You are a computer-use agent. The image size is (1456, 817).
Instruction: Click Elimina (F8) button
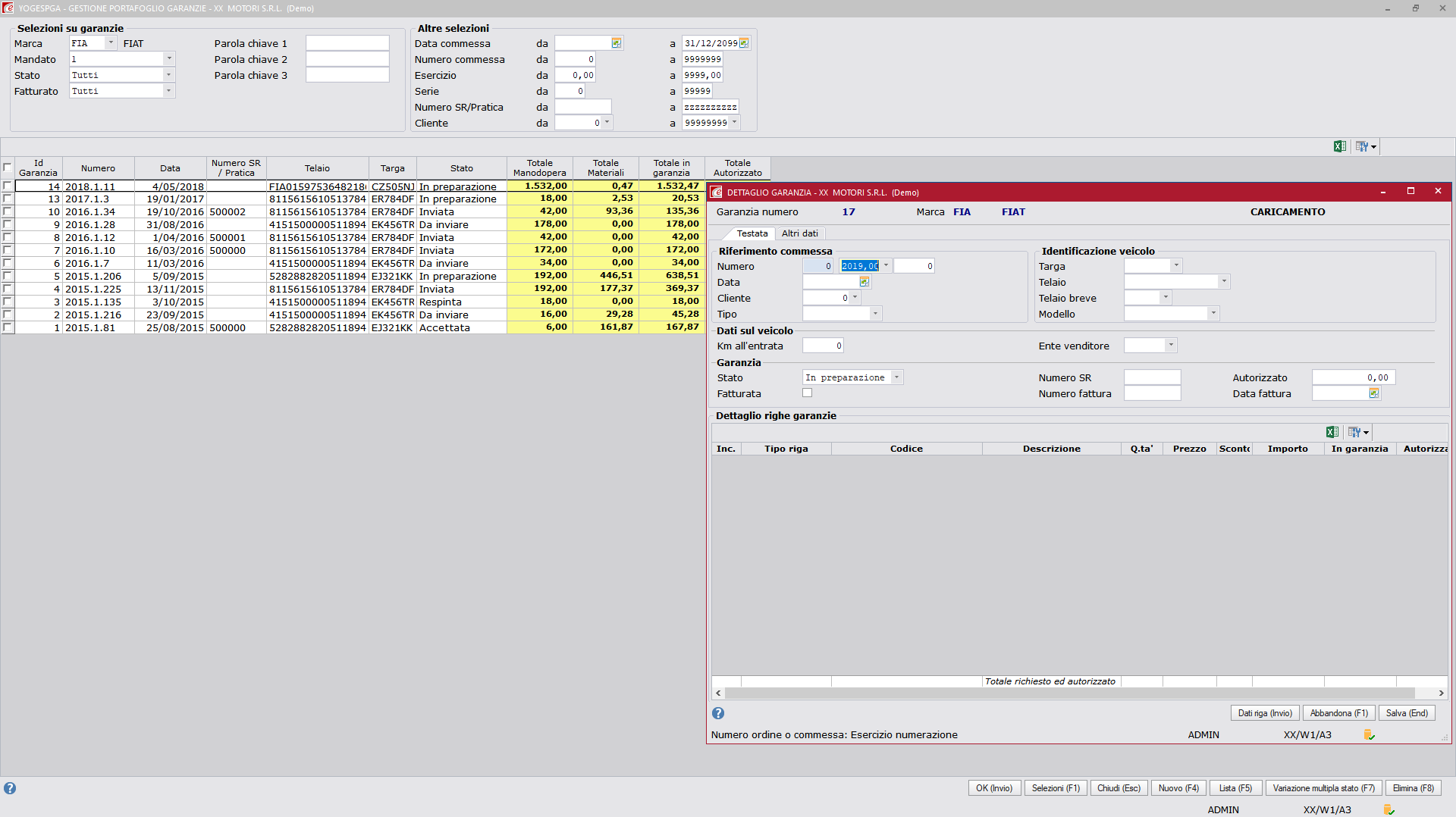(x=1414, y=788)
